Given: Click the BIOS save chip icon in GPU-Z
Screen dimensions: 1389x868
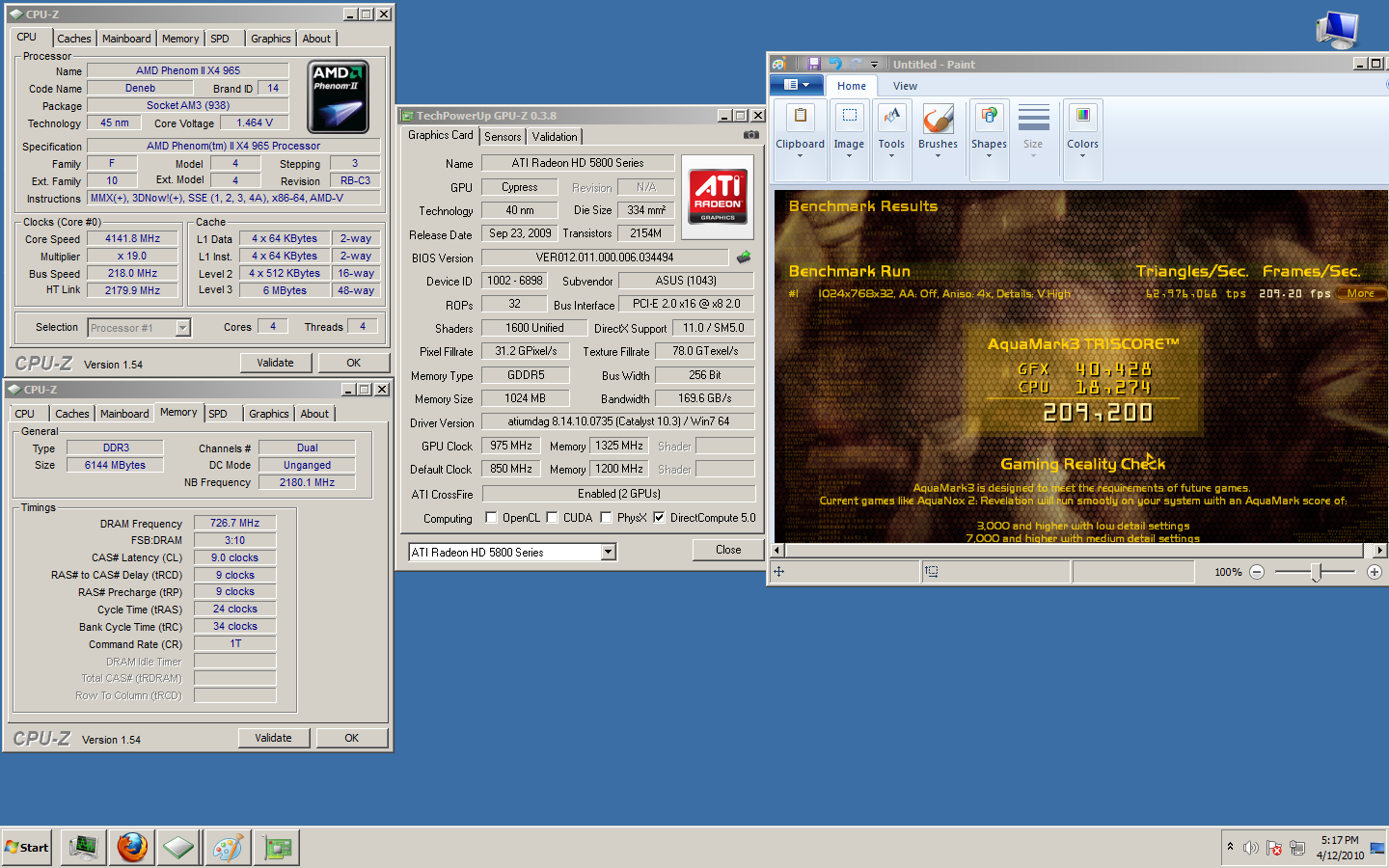Looking at the screenshot, I should (x=744, y=258).
